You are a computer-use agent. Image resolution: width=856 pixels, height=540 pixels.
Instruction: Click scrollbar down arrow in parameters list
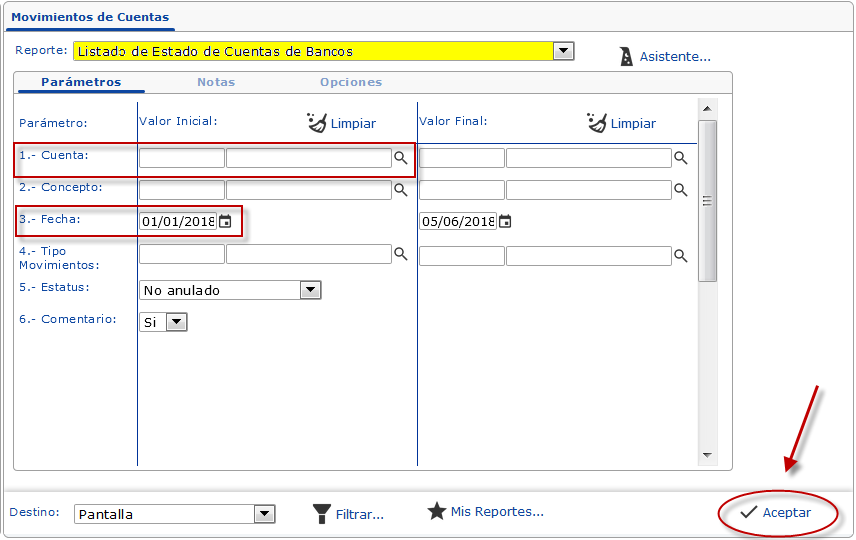[x=708, y=455]
